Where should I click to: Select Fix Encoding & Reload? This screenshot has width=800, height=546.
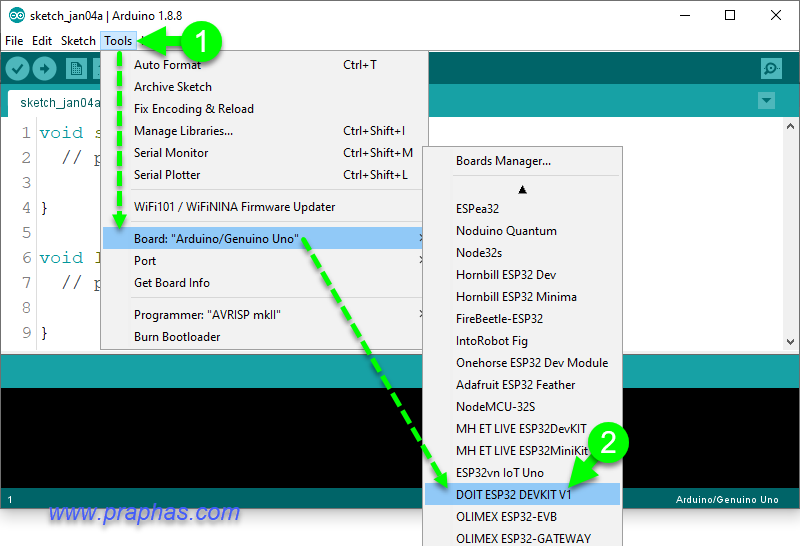265,109
